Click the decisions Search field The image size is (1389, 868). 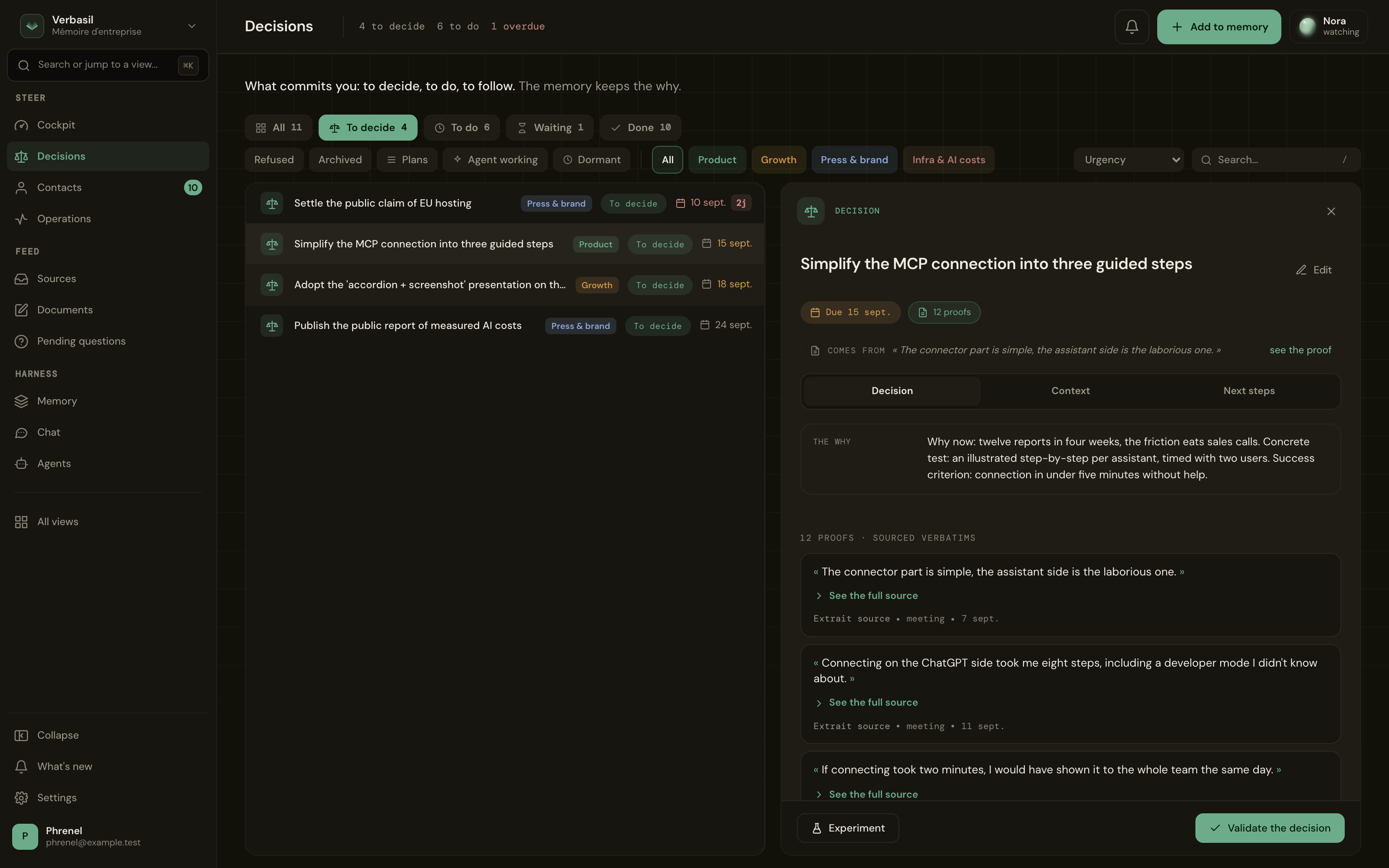tap(1276, 160)
